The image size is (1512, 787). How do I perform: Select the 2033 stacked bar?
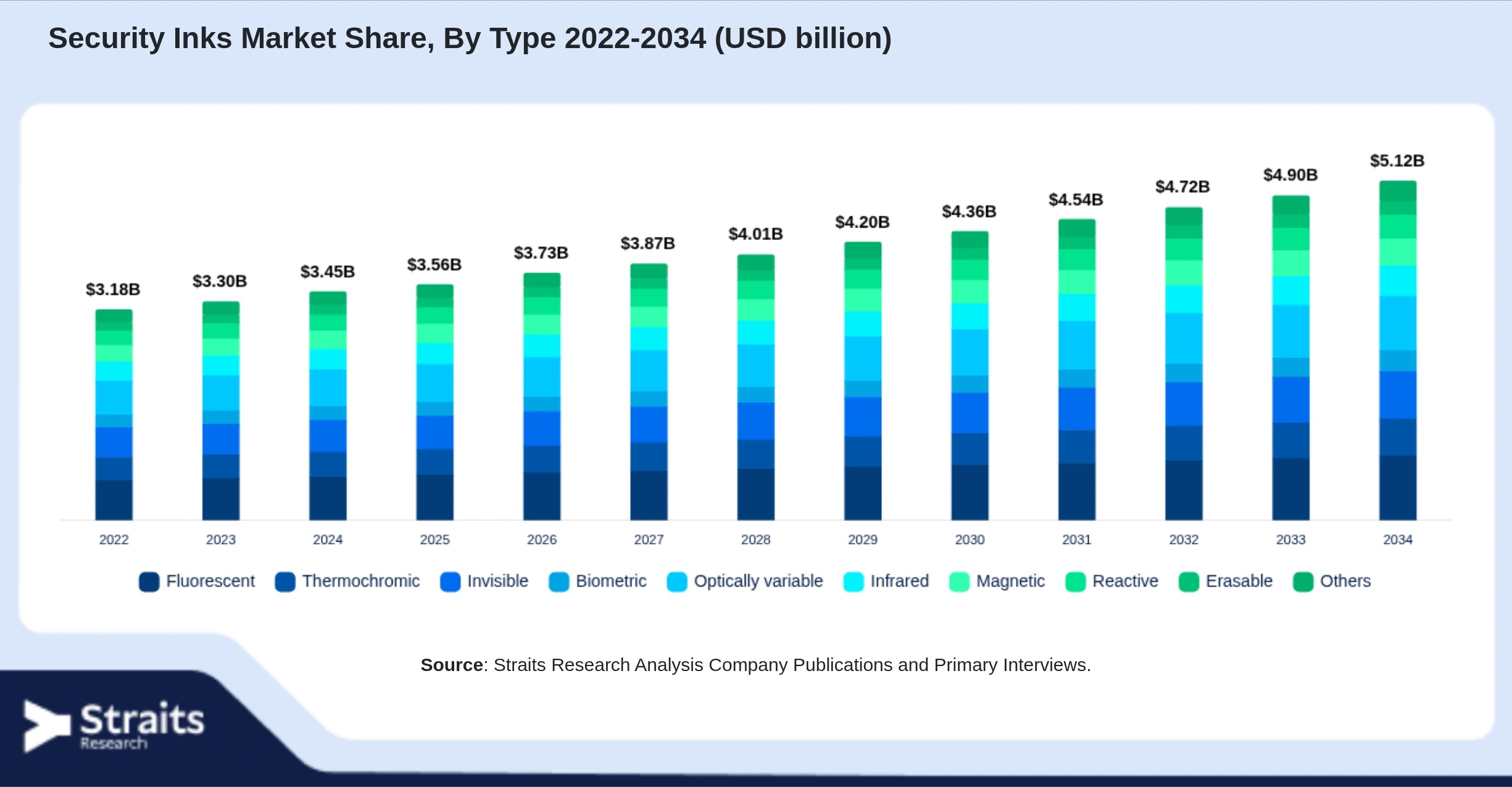click(1291, 358)
